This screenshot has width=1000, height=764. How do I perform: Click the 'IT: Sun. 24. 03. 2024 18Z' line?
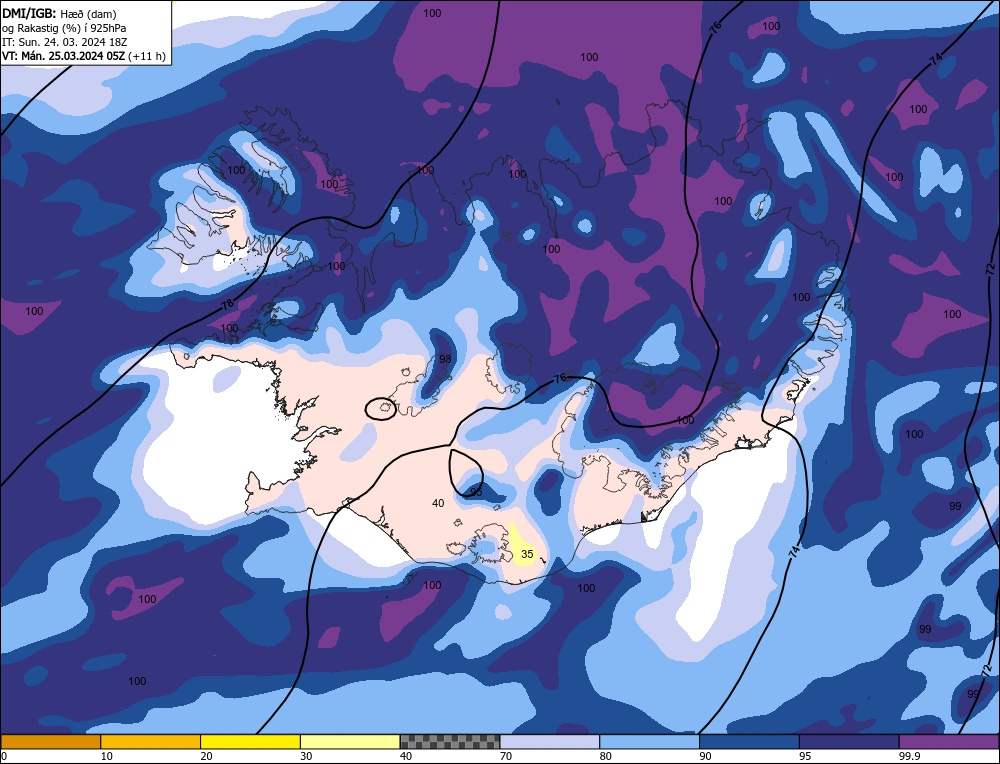click(65, 42)
